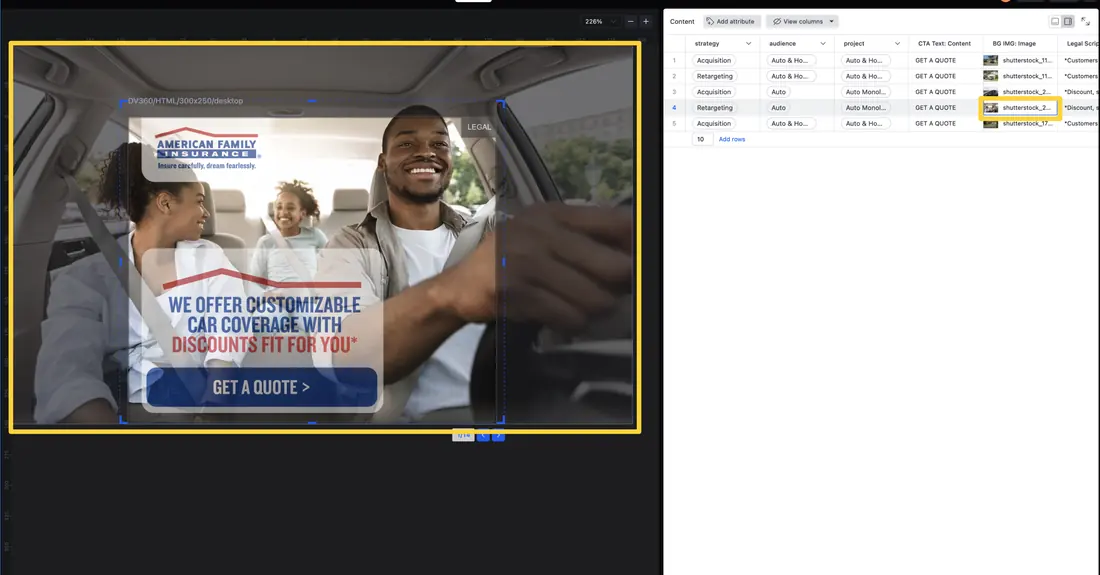The height and width of the screenshot is (575, 1100).
Task: Go to the previous variant arrow
Action: [x=483, y=435]
